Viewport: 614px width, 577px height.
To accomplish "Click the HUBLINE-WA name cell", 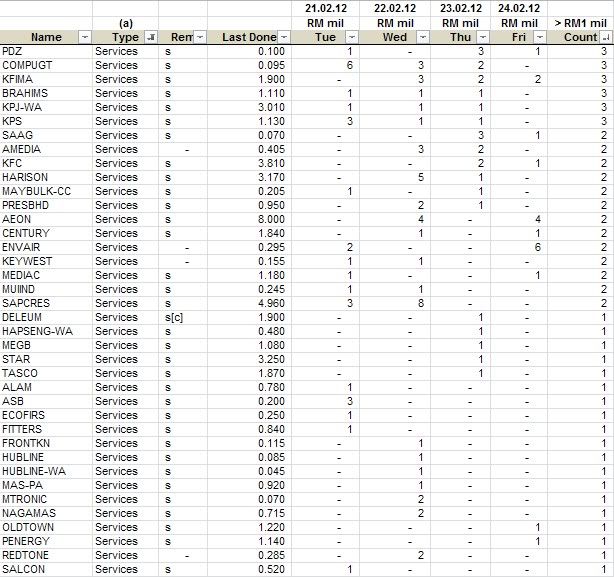I will 46,471.
